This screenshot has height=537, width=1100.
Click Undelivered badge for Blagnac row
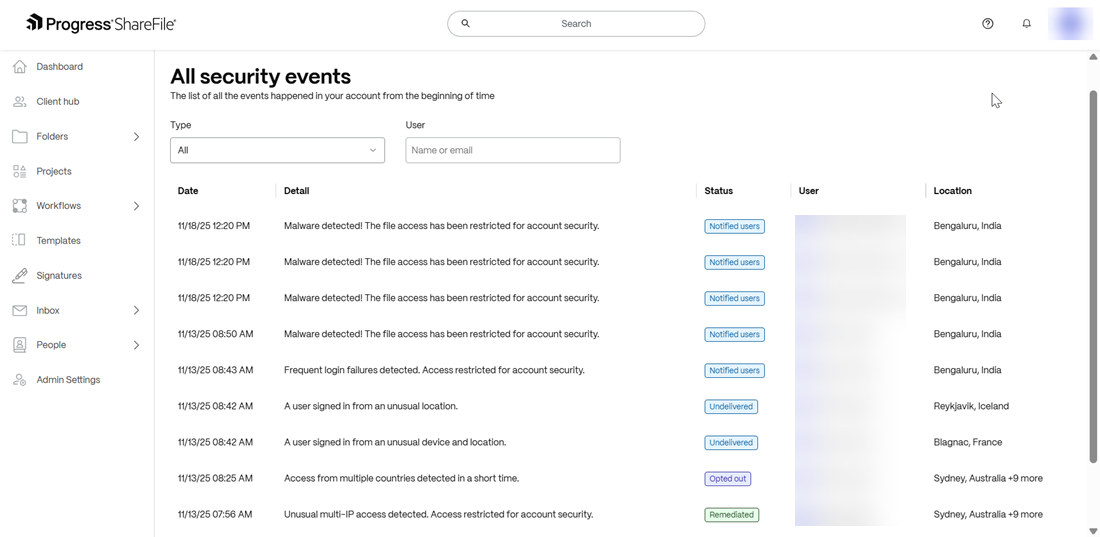pyautogui.click(x=731, y=442)
